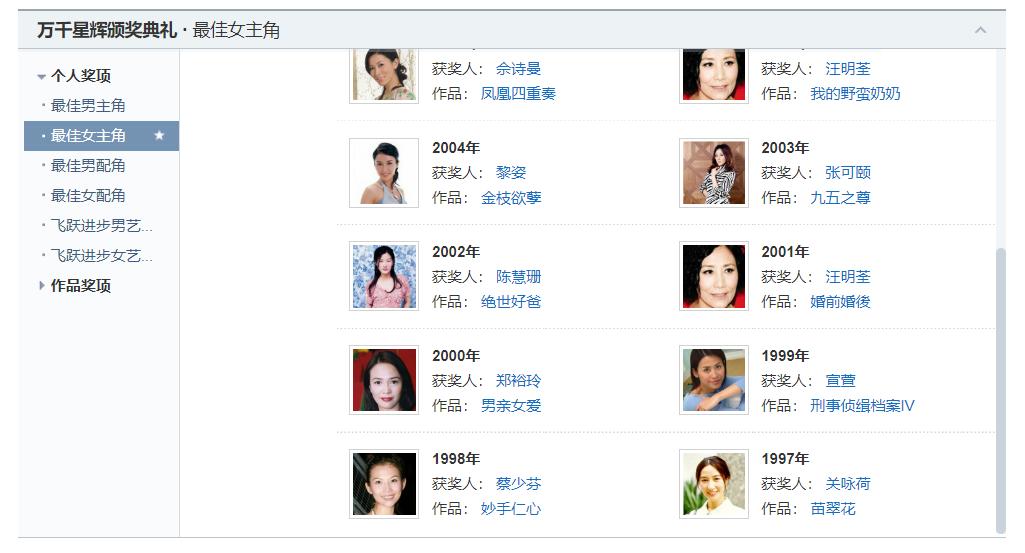The image size is (1025, 553).
Task: Open 飞跃进步女艺 category
Action: pos(101,256)
